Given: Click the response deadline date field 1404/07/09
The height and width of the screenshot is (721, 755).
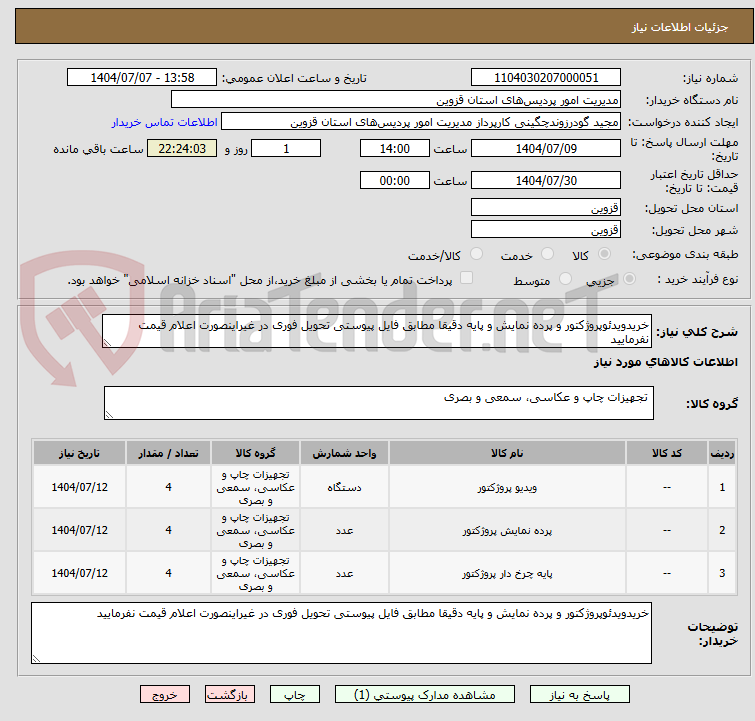Looking at the screenshot, I should coord(545,149).
